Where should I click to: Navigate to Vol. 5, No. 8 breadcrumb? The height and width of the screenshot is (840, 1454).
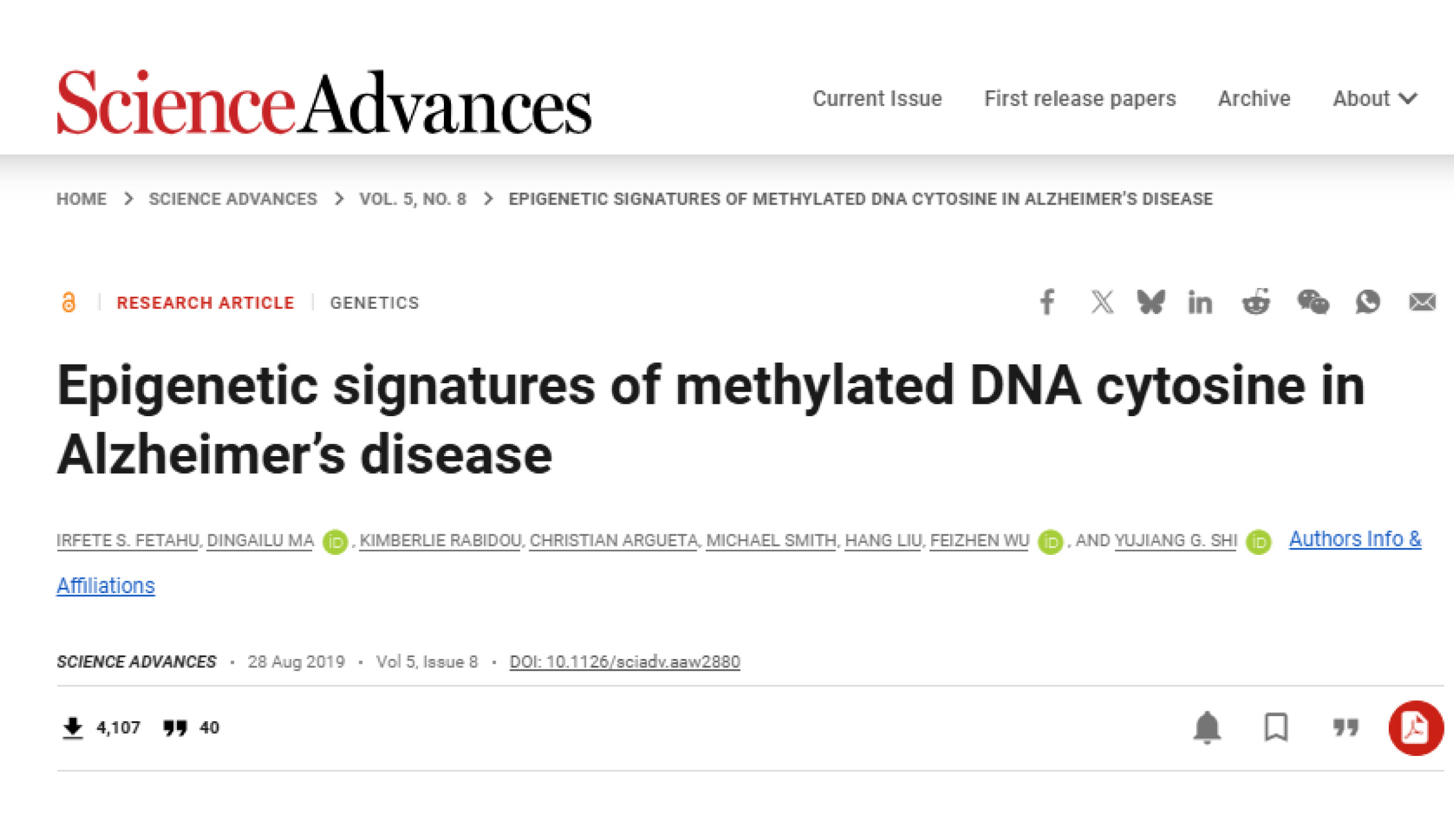click(x=413, y=199)
